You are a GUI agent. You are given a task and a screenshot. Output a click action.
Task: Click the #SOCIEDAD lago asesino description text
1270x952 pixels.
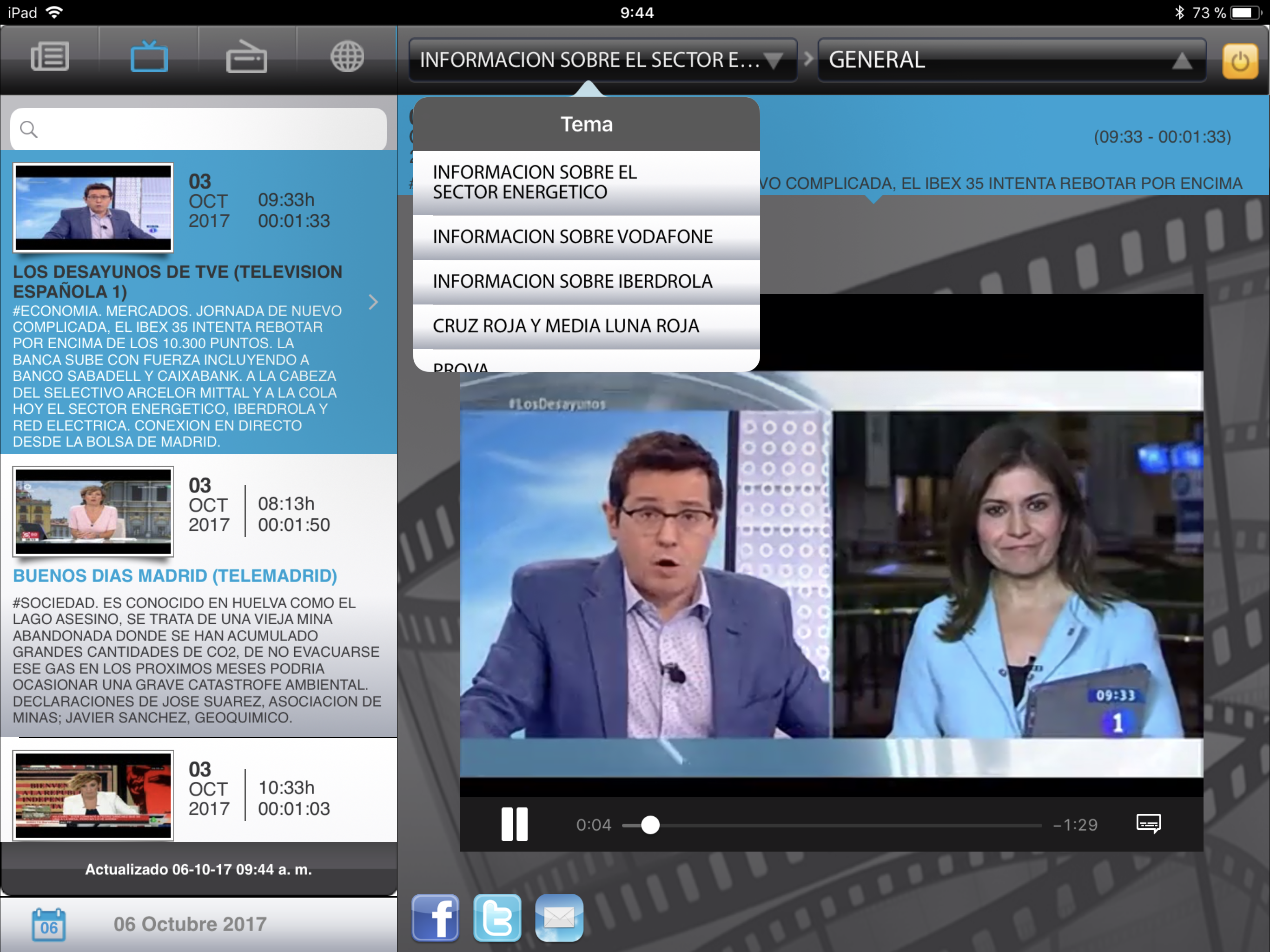pyautogui.click(x=197, y=661)
